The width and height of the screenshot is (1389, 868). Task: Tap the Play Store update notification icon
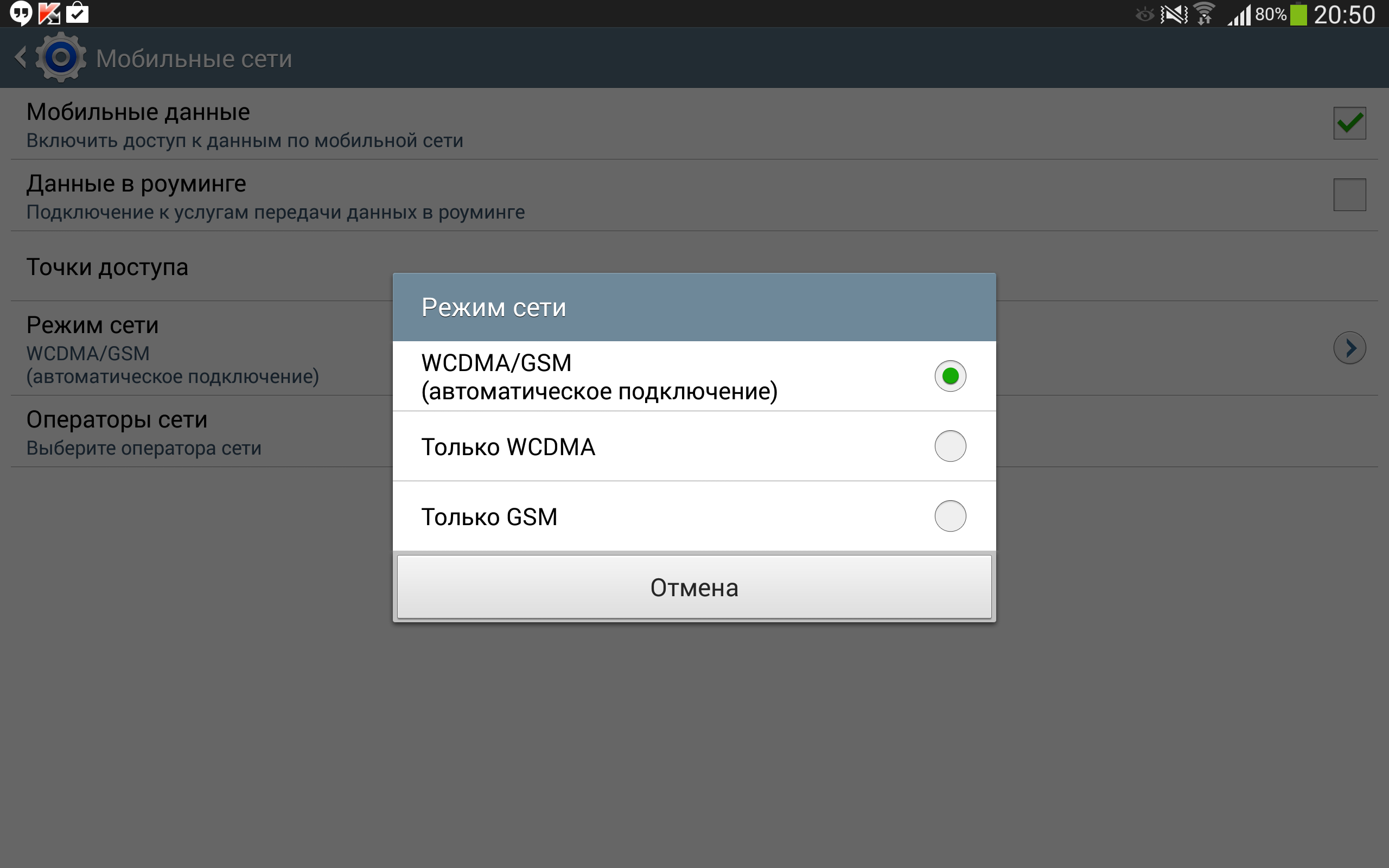(x=78, y=13)
